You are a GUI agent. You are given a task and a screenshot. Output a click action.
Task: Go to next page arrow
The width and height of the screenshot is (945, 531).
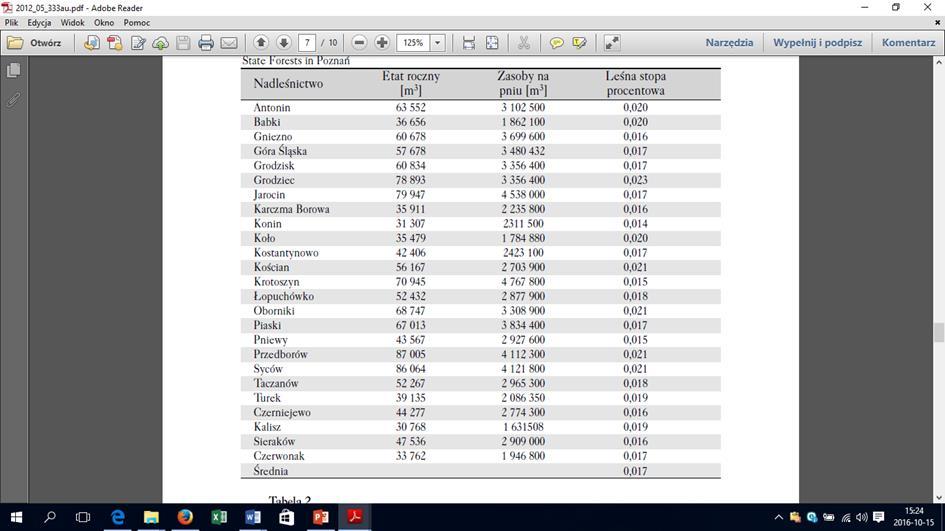point(284,42)
